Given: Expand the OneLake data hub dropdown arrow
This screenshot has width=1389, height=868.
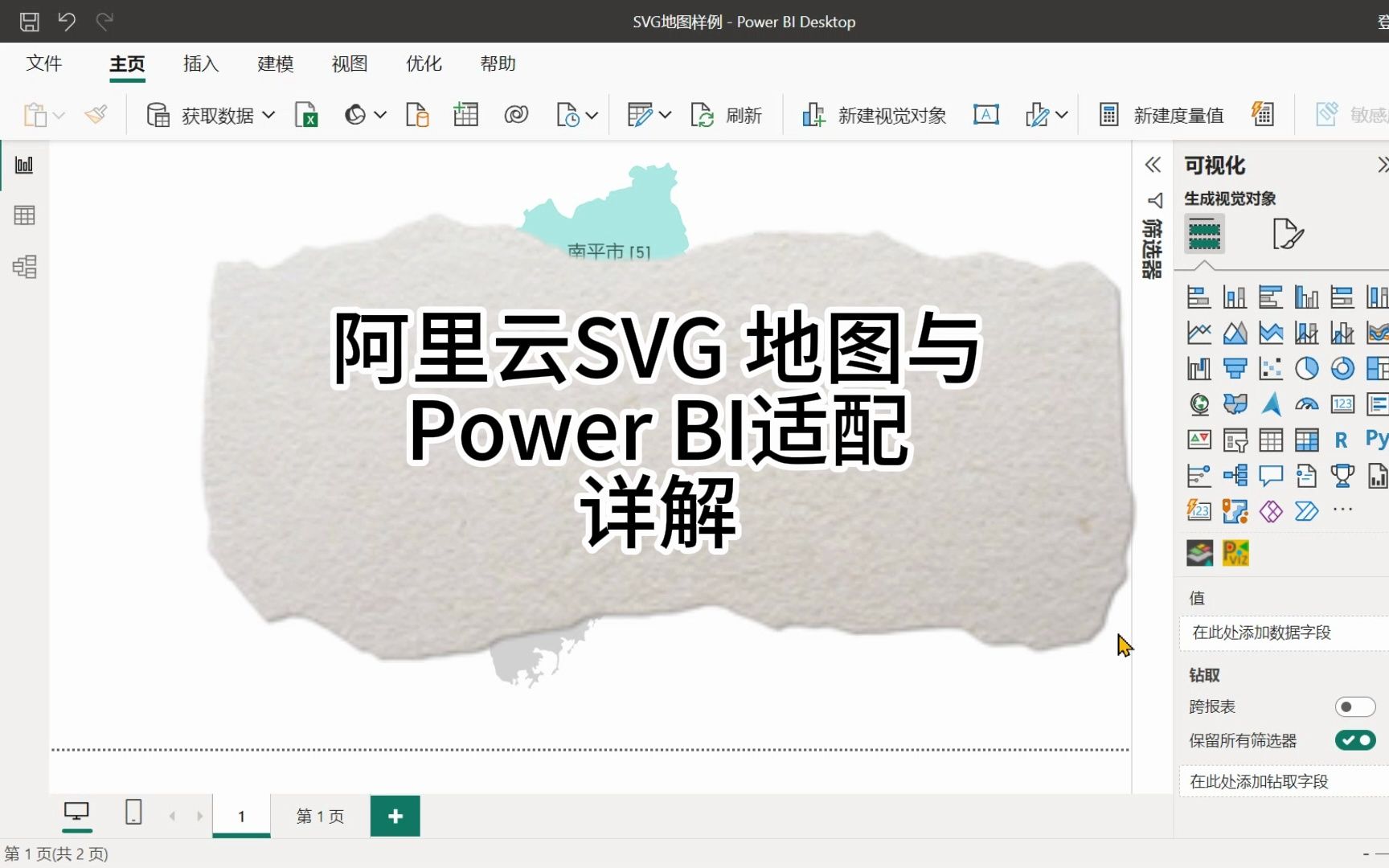Looking at the screenshot, I should pos(380,116).
